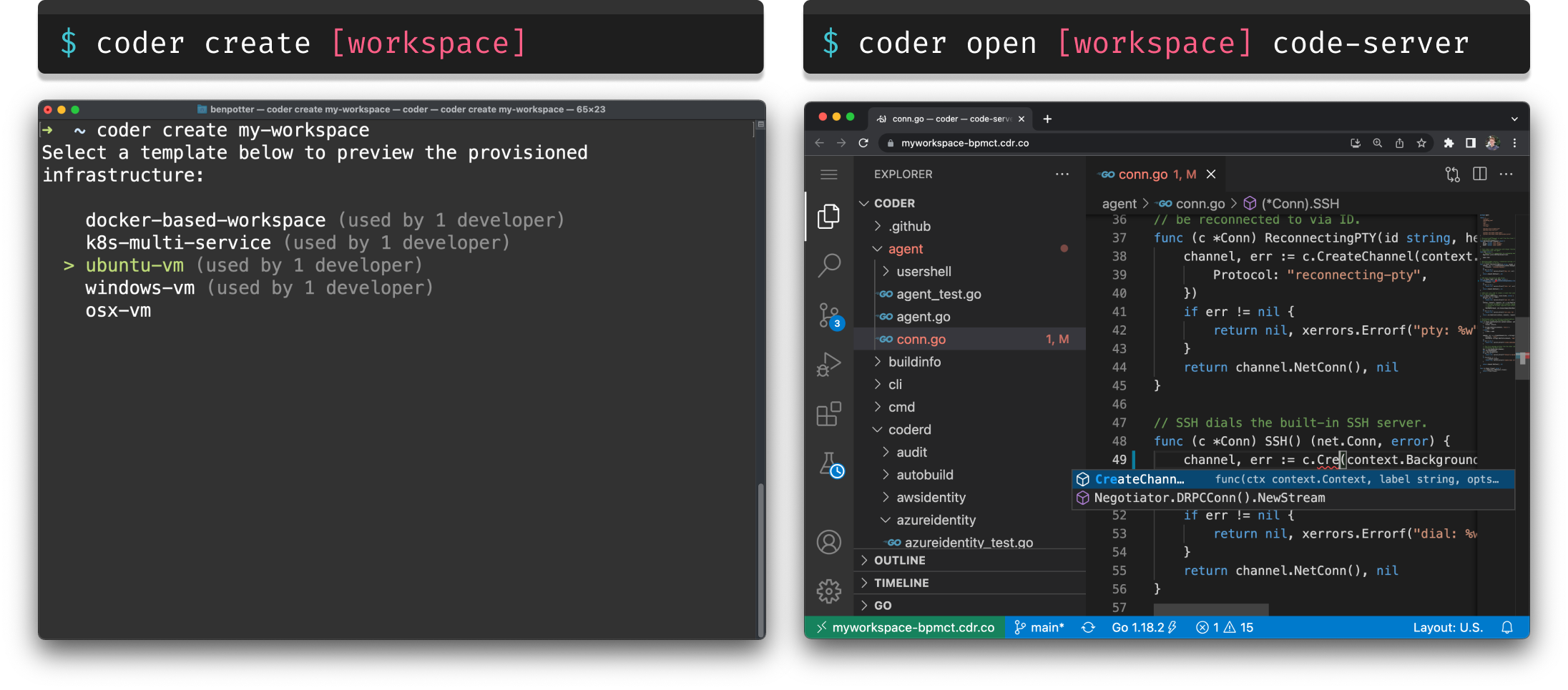Open notifications bell in the status bar
1568x690 pixels.
(1507, 627)
